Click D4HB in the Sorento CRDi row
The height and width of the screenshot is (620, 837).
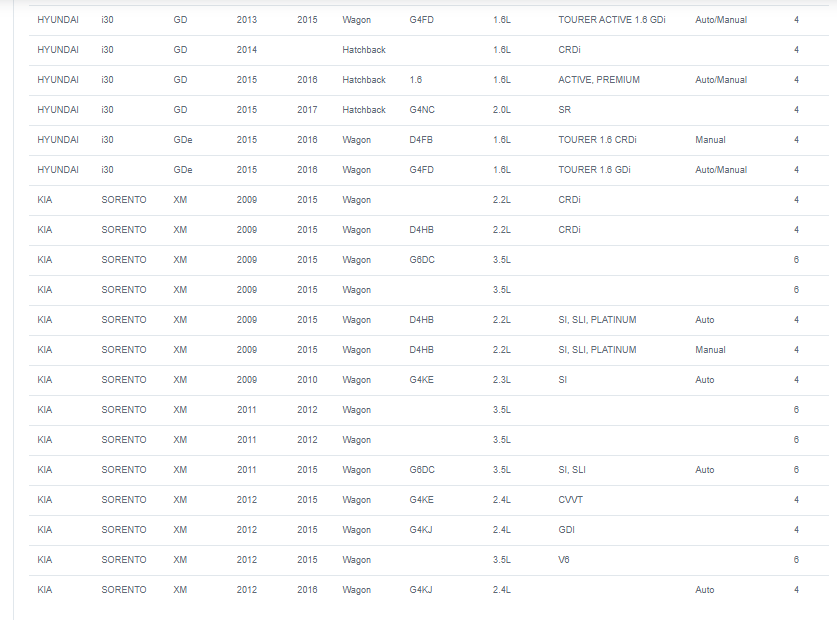coord(422,230)
